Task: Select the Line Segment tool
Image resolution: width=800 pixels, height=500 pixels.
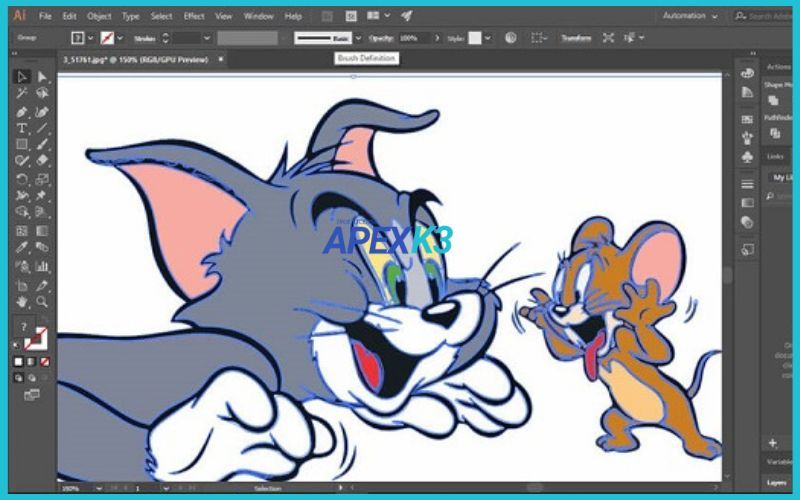Action: pos(42,128)
